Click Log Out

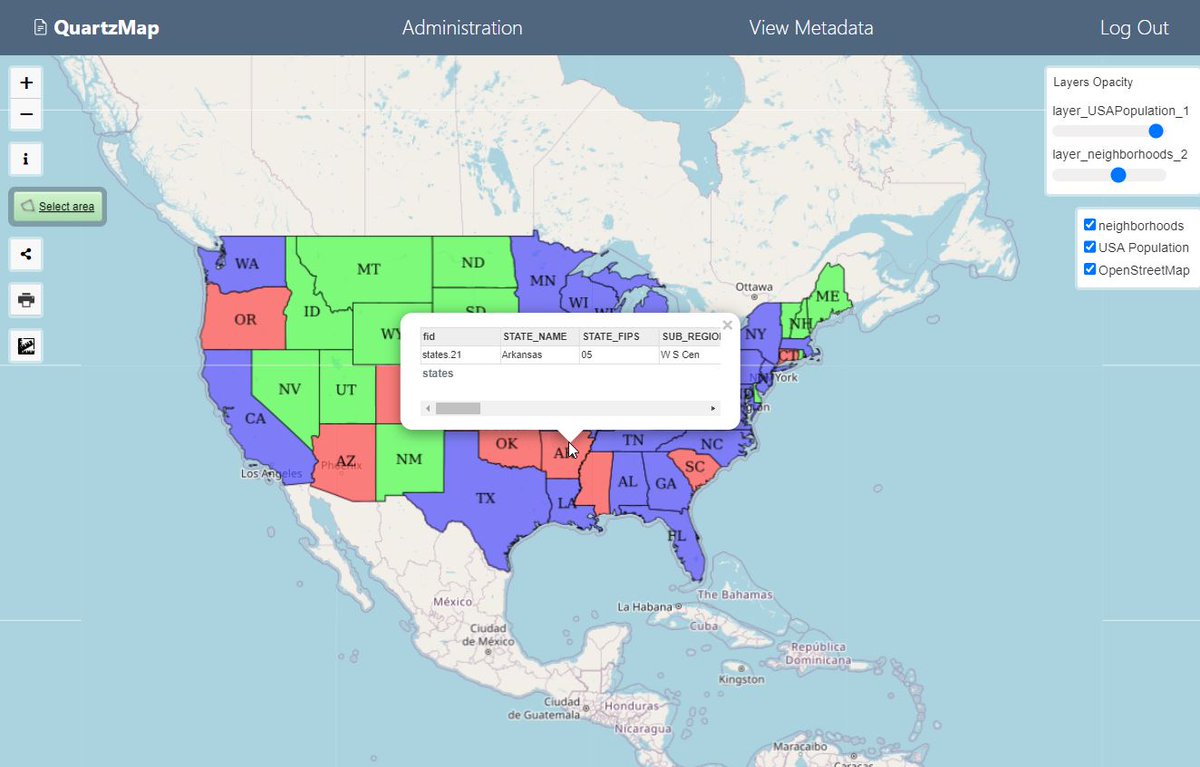point(1134,27)
